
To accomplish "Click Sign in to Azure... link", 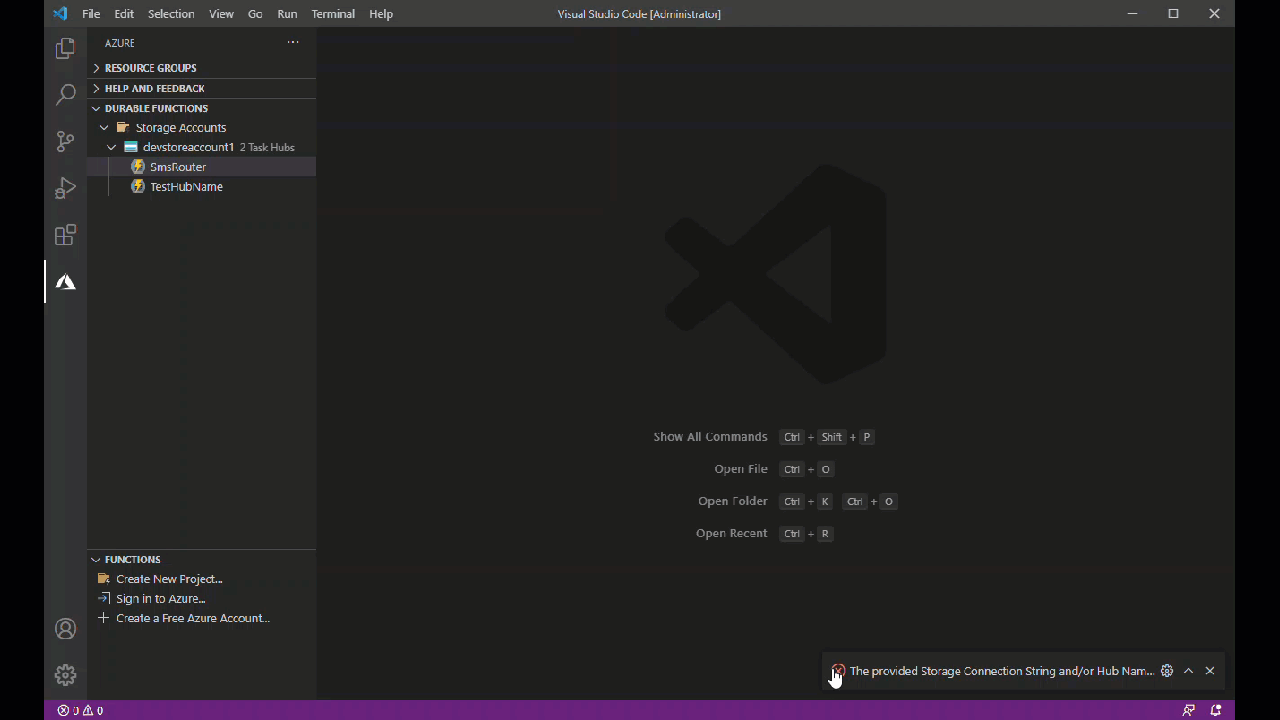I will [x=160, y=598].
